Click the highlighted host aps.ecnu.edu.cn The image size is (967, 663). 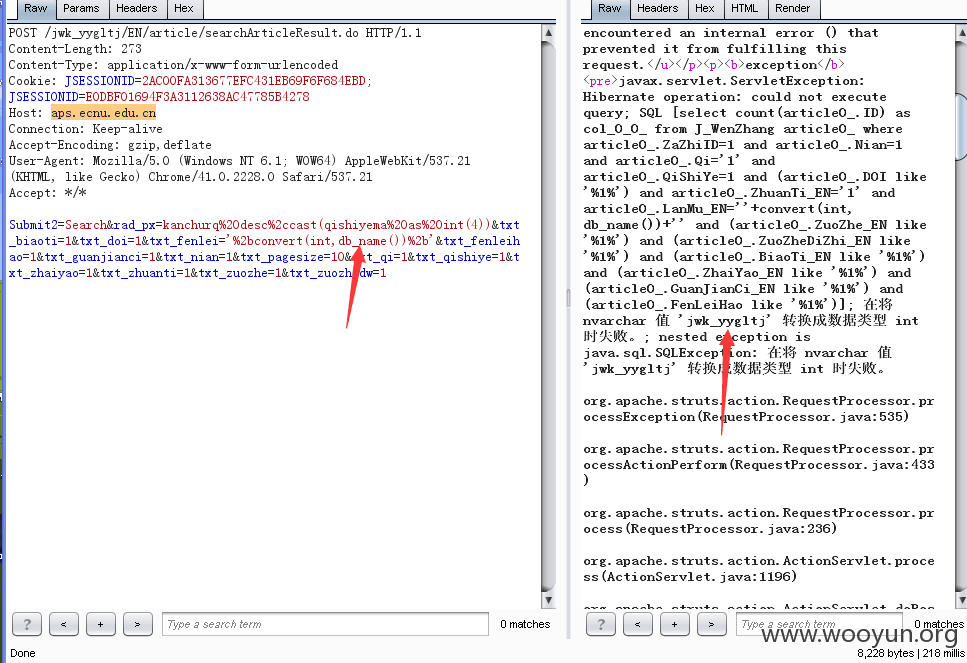point(104,113)
